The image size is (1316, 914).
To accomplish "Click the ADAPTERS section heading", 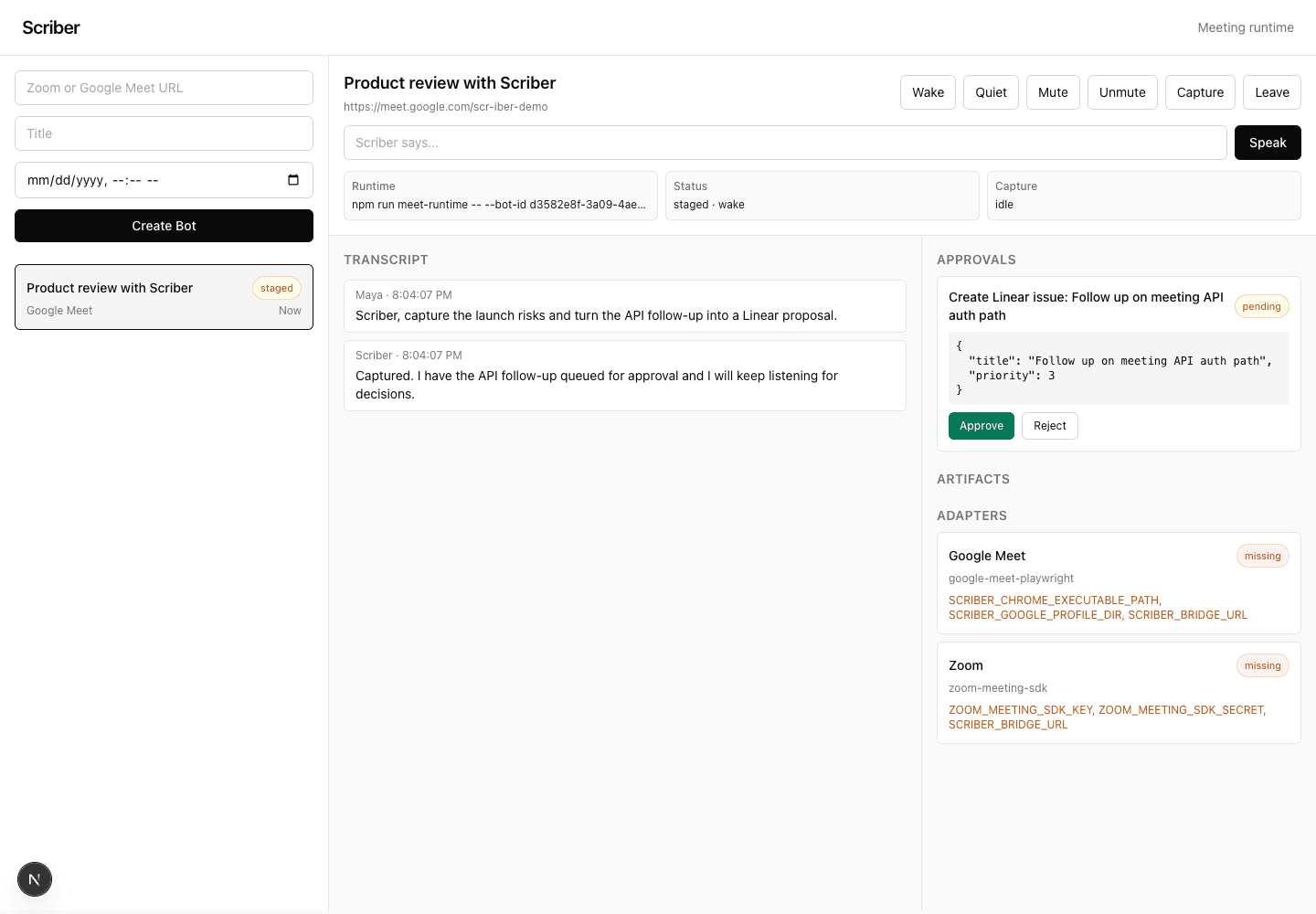I will pos(971,515).
